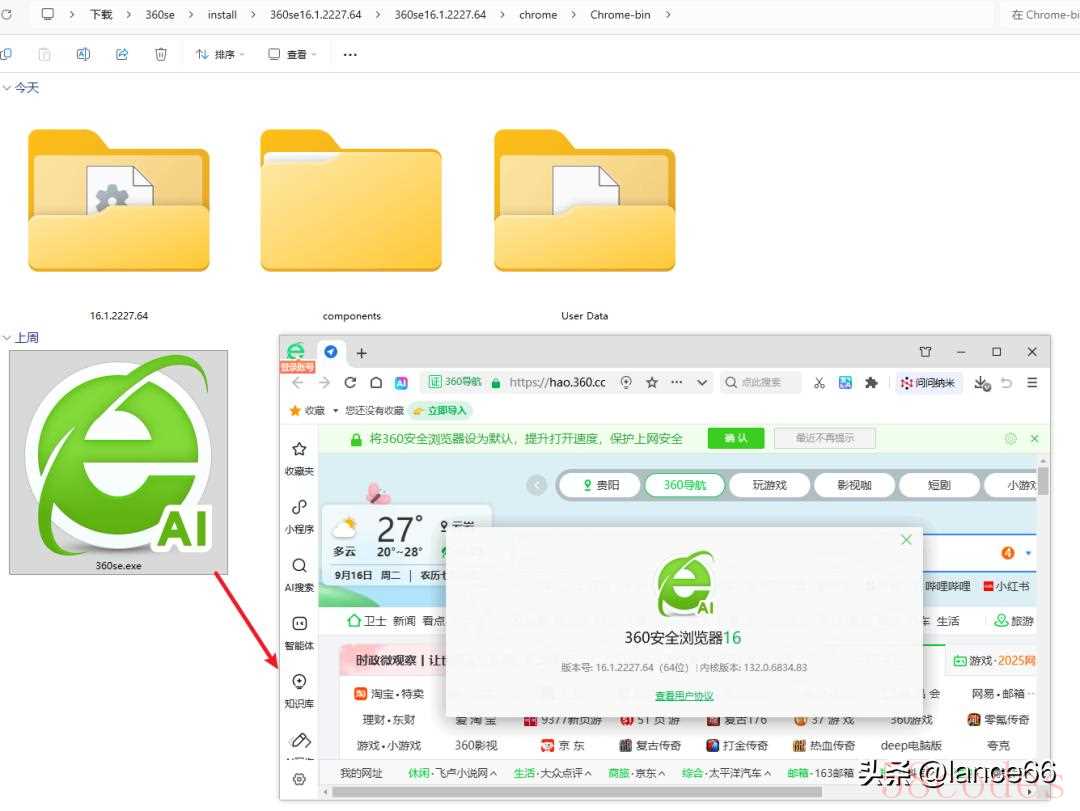Bookmark the page with star icon
This screenshot has height=811, width=1080.
coord(652,382)
